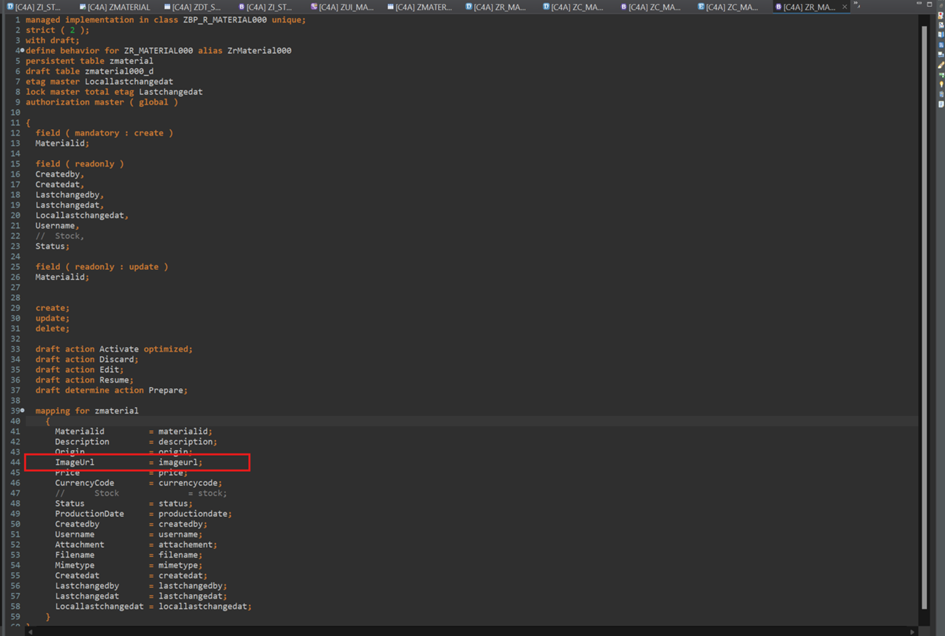The width and height of the screenshot is (945, 636).
Task: Select the ZI_ST tab with purple B icon
Action: coord(265,7)
